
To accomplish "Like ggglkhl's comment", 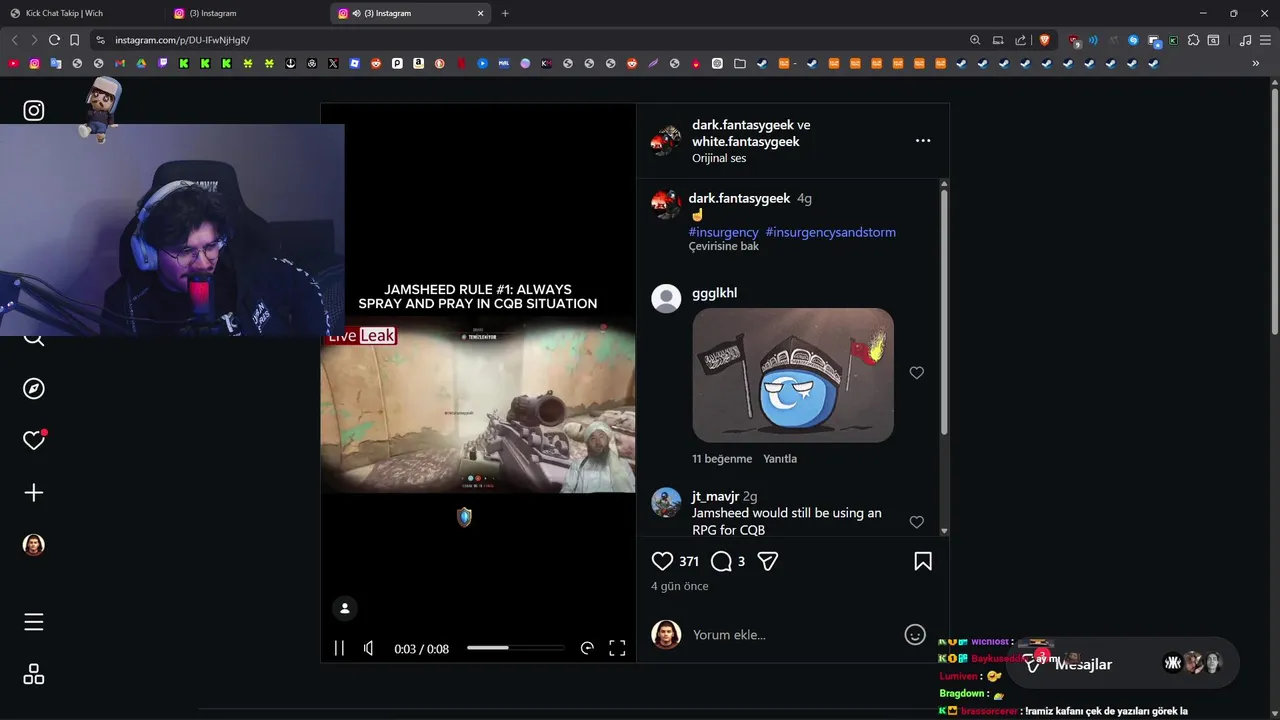I will 916,373.
